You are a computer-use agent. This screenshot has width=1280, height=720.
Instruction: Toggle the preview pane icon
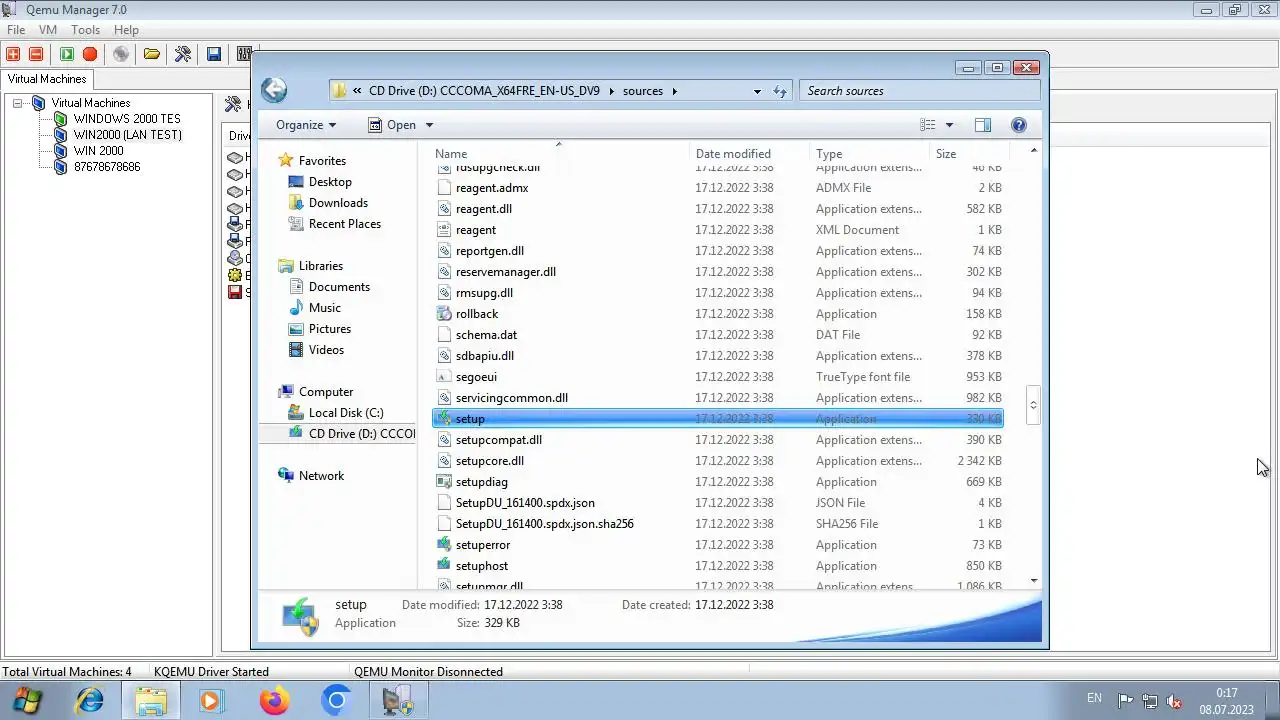tap(982, 125)
